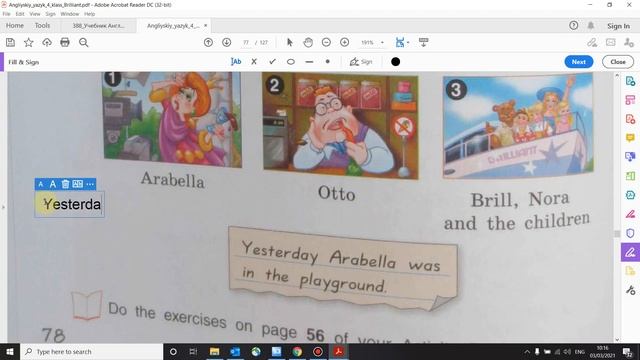The image size is (640, 360).
Task: Open the Window menu
Action: click(x=70, y=14)
